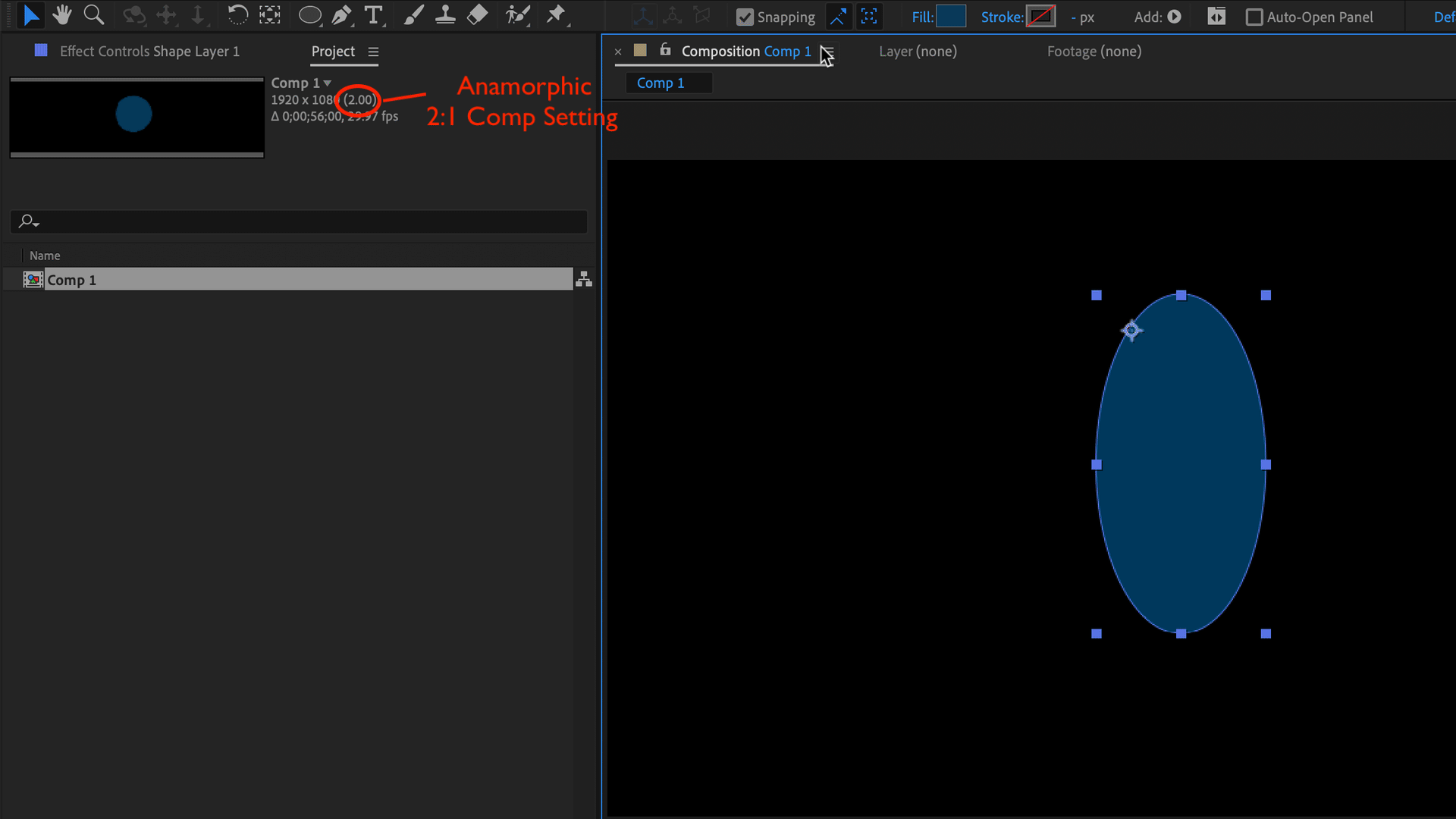
Task: Toggle the Snapping checkbox
Action: point(745,17)
